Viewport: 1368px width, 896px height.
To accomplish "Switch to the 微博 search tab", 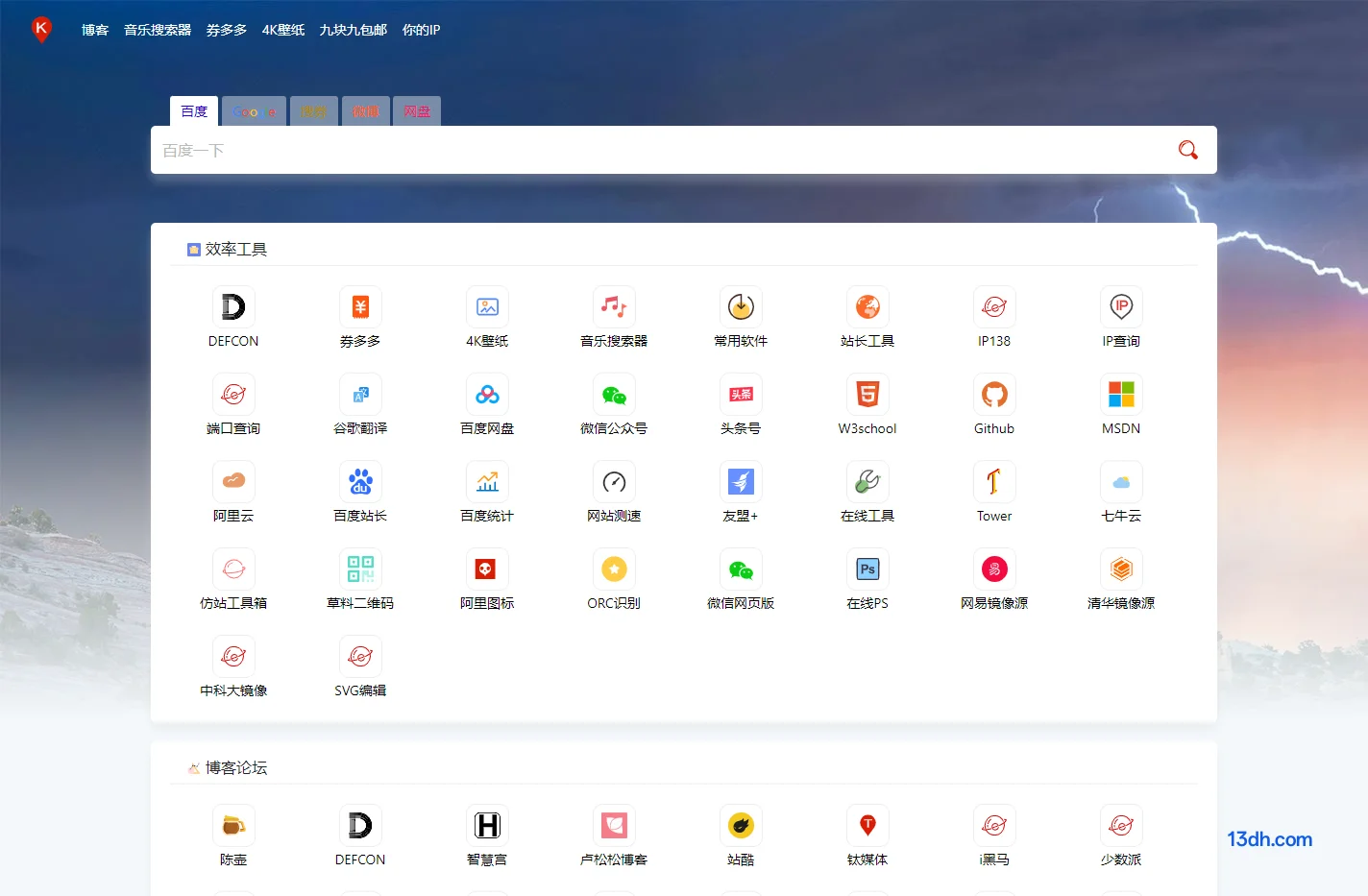I will [x=366, y=111].
